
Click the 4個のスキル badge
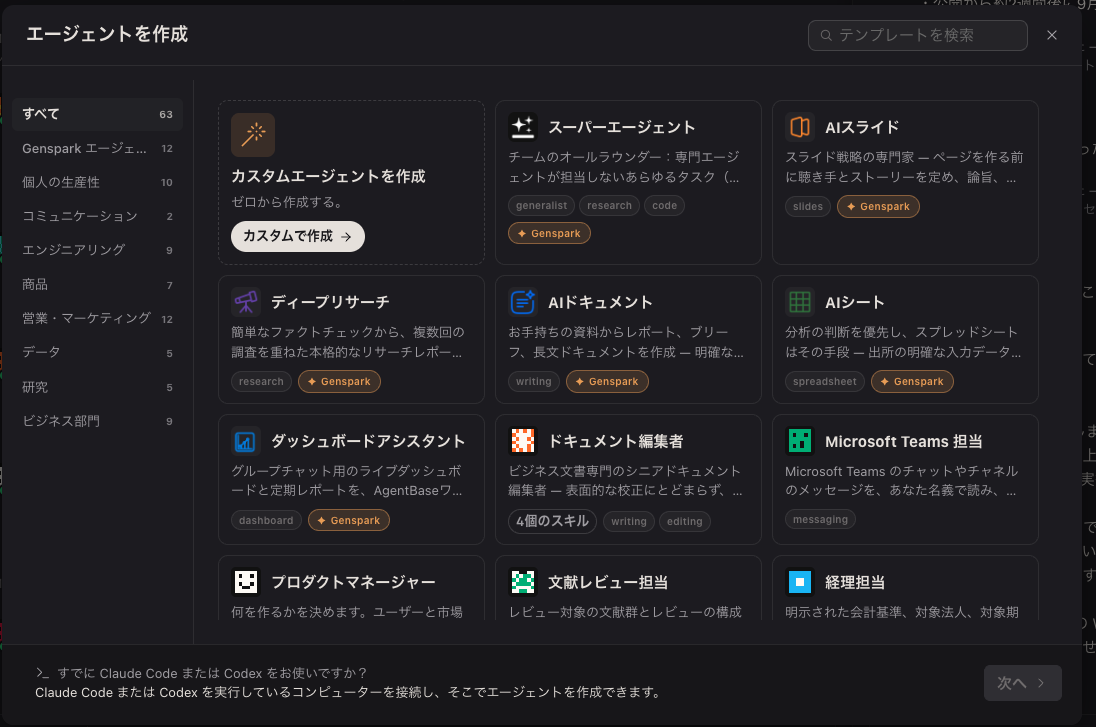(552, 521)
